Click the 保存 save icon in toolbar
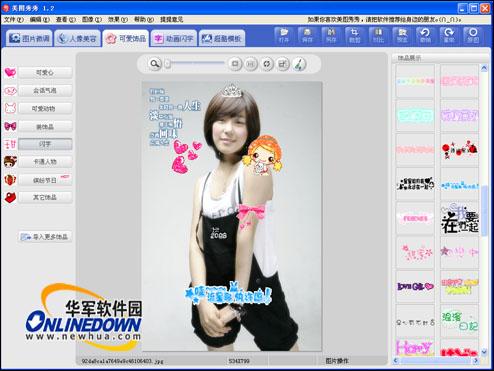494x371 pixels. click(x=307, y=36)
